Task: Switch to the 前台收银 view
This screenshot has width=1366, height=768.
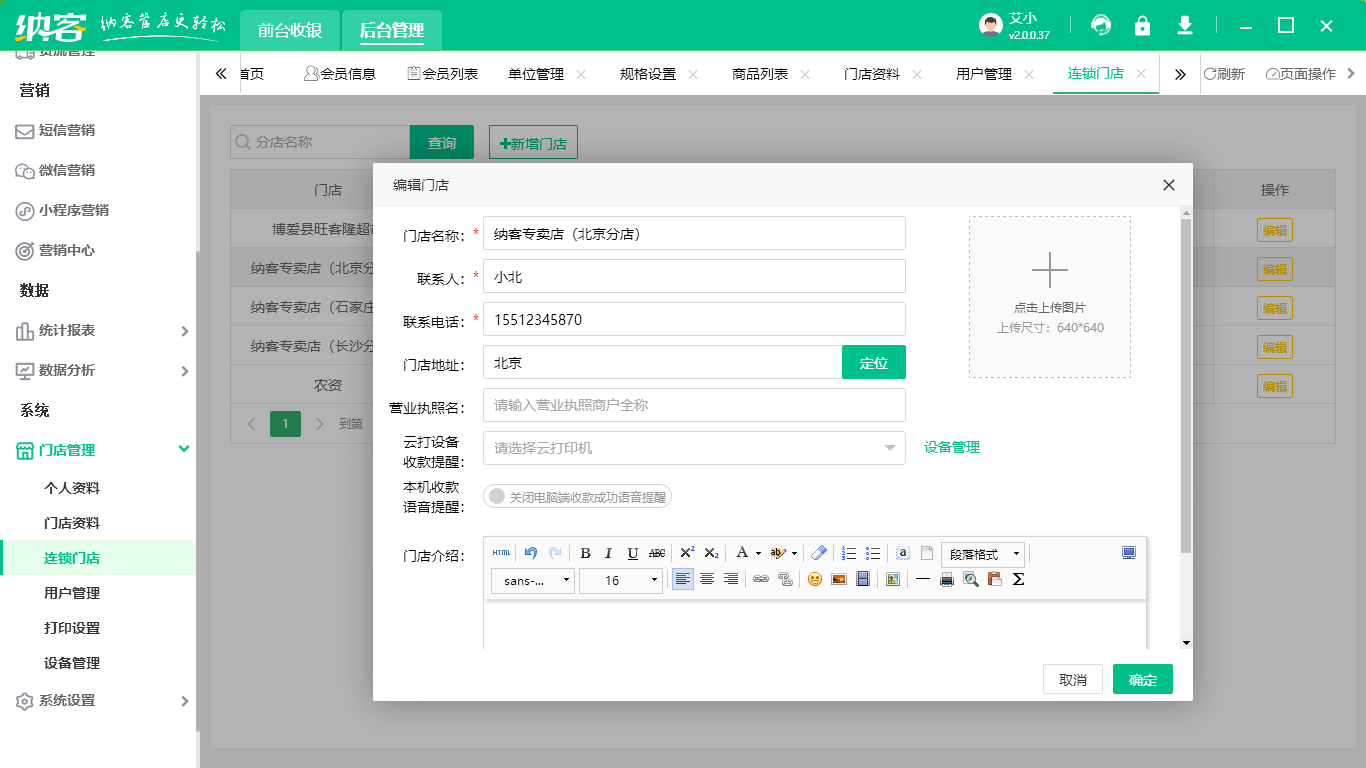Action: [x=288, y=30]
